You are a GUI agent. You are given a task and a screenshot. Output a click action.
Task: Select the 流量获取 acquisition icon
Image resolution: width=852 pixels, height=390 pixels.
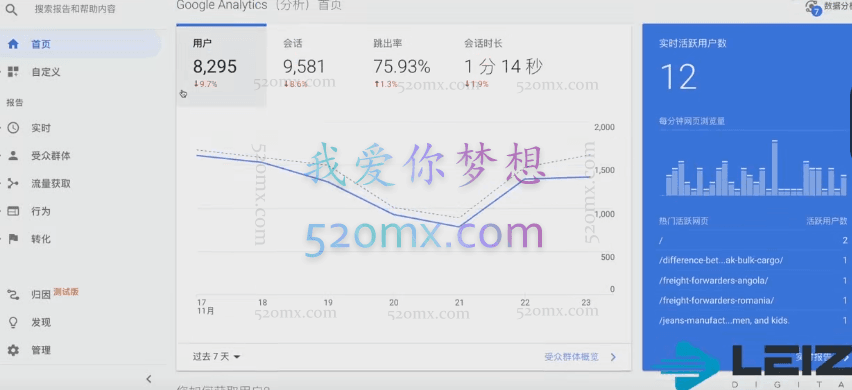coord(13,184)
